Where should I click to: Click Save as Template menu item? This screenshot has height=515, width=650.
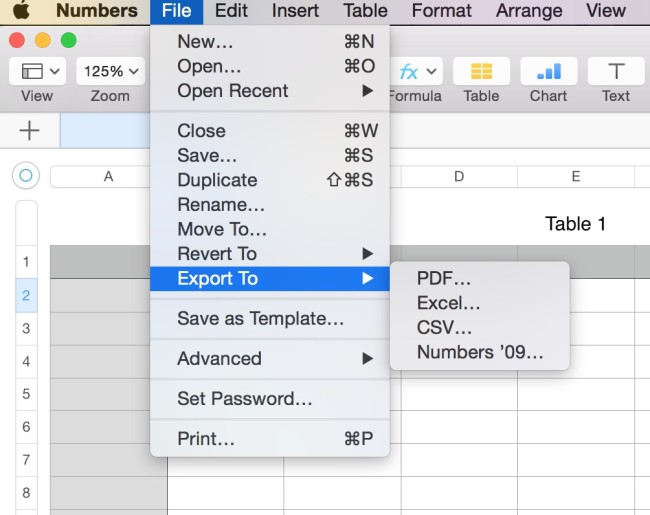pos(260,319)
